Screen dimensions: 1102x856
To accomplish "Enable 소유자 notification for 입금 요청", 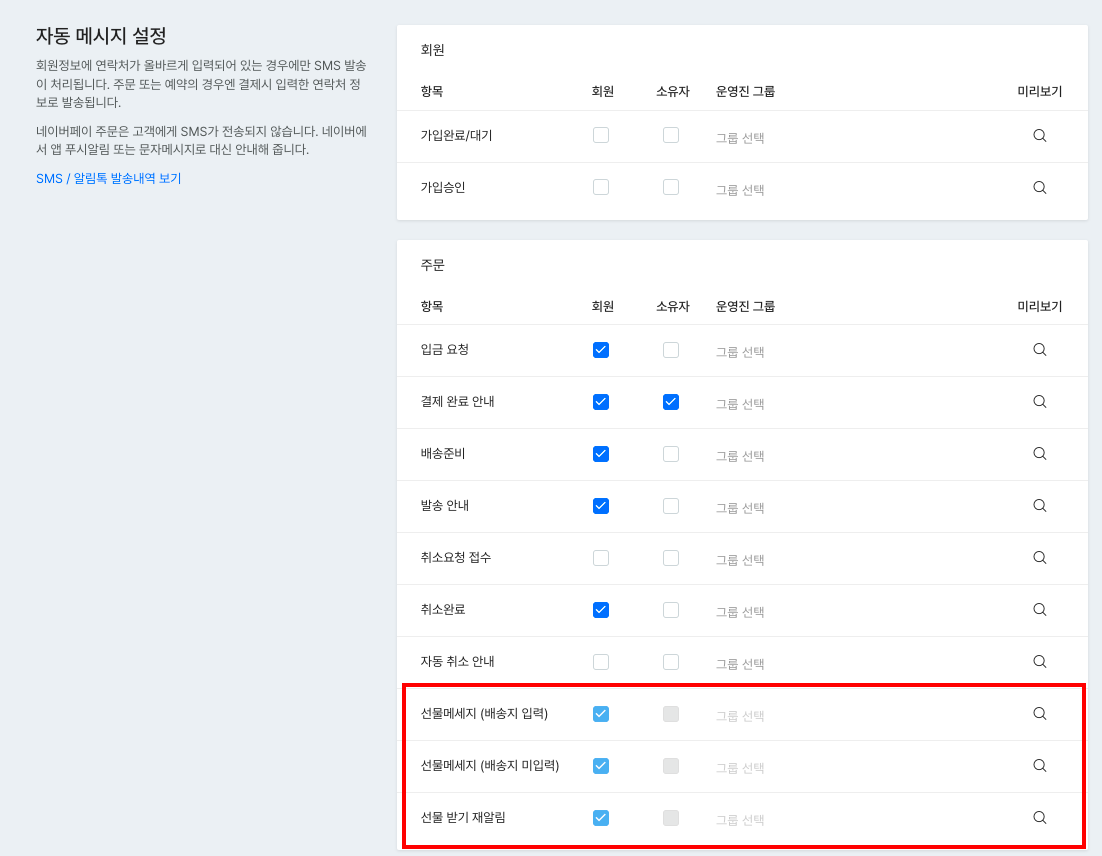I will click(x=671, y=350).
